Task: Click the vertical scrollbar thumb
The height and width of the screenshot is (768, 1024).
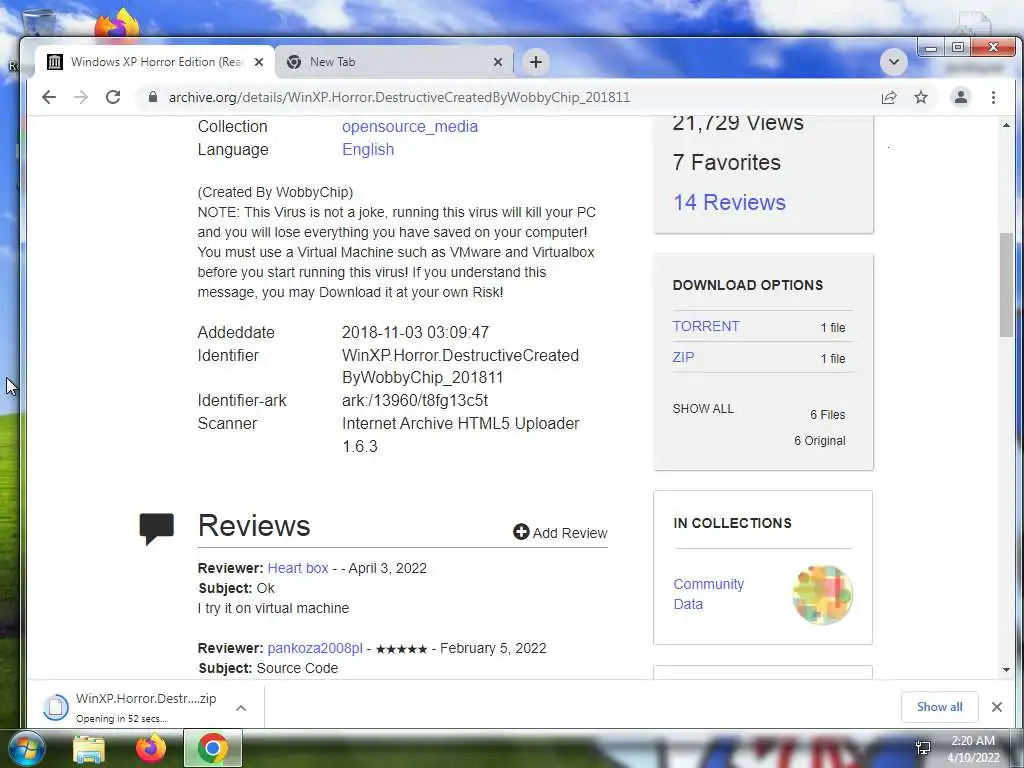Action: coord(1006,285)
